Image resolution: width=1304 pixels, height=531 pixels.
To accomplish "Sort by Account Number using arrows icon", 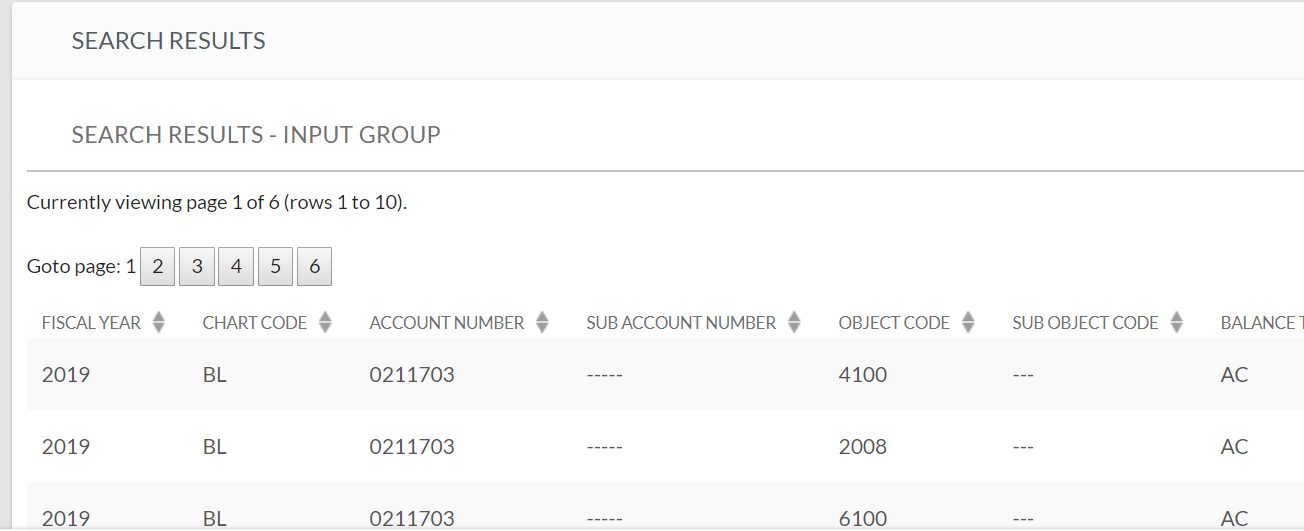I will [x=542, y=323].
